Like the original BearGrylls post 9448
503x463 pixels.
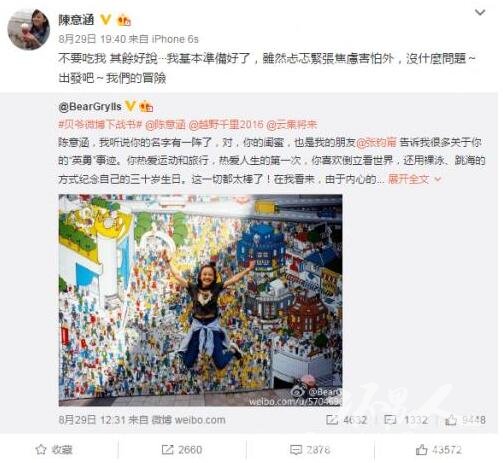click(465, 420)
